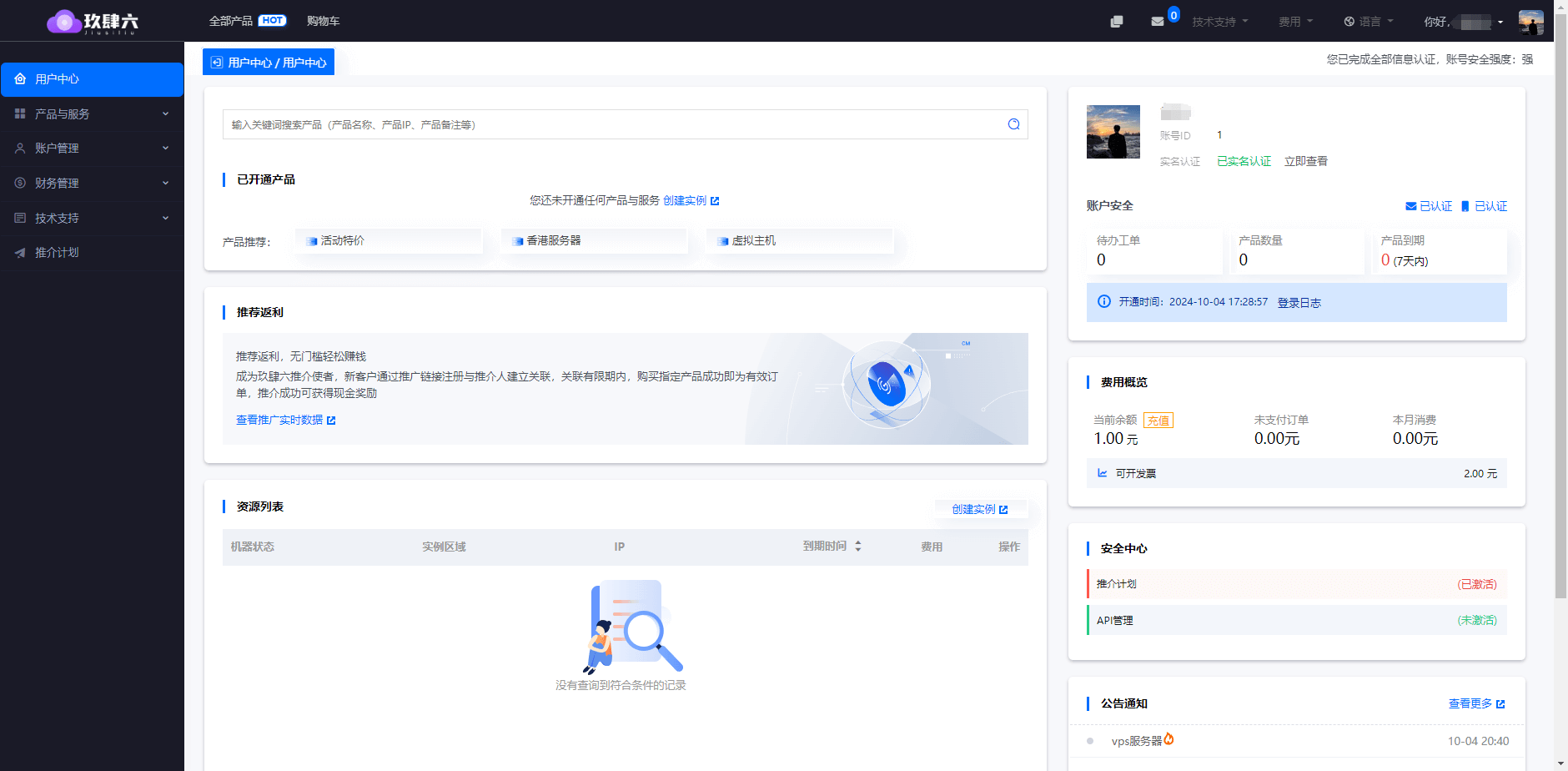Click the 充值 recharge button
This screenshot has height=771, width=1568.
pos(1158,421)
